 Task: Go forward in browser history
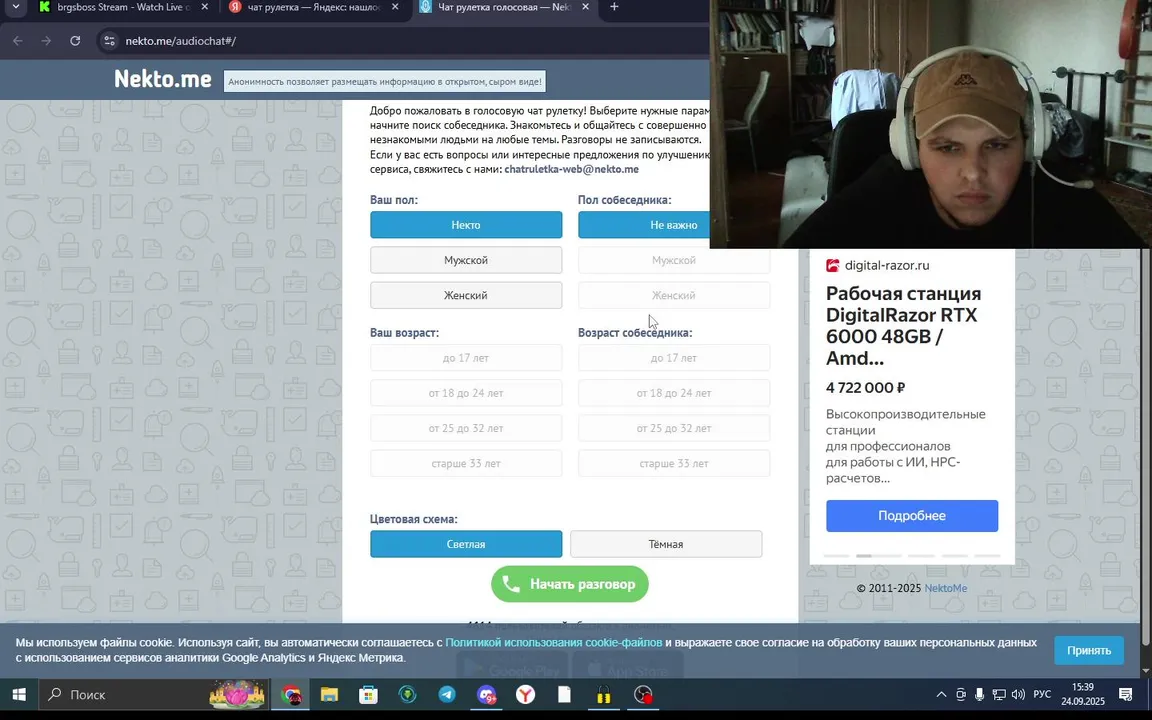click(46, 41)
